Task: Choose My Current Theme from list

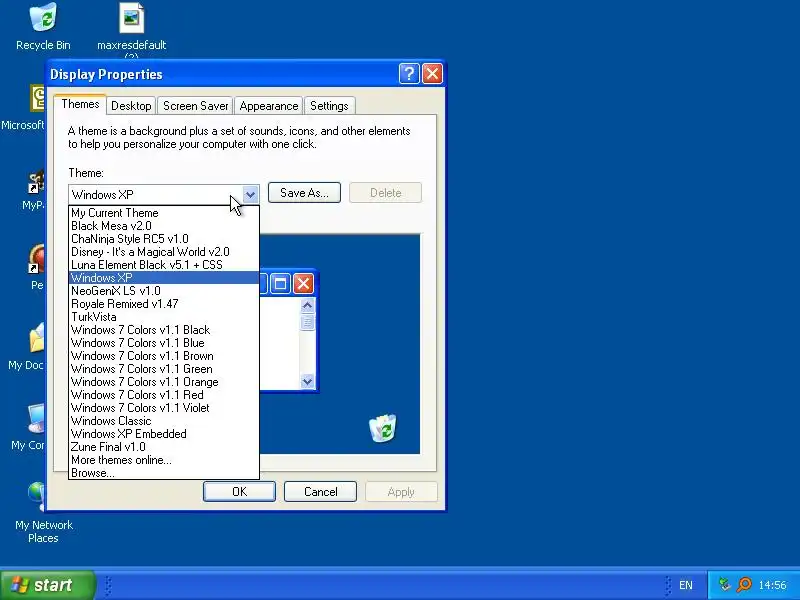Action: coord(164,213)
